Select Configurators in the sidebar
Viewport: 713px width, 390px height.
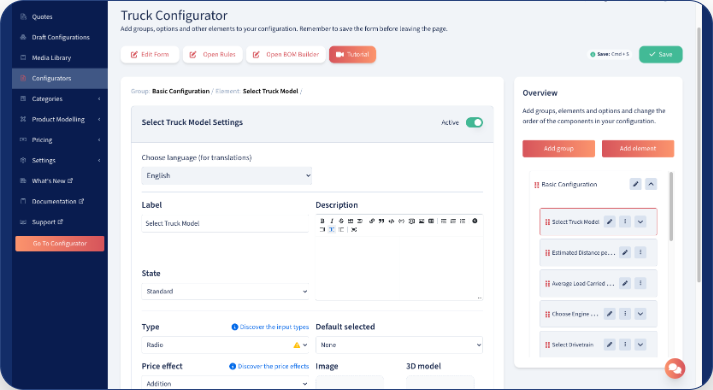click(60, 78)
